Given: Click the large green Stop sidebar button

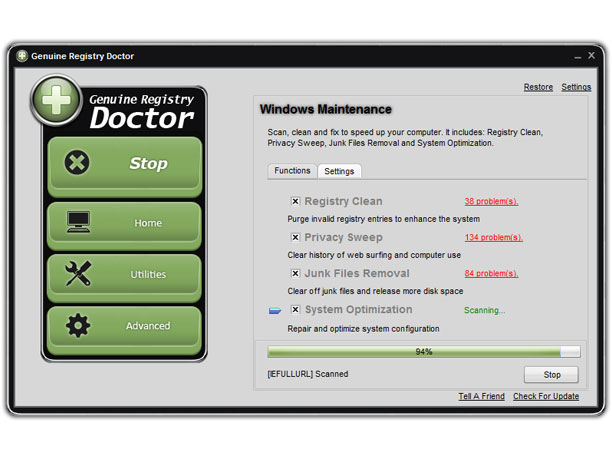Looking at the screenshot, I should tap(125, 167).
